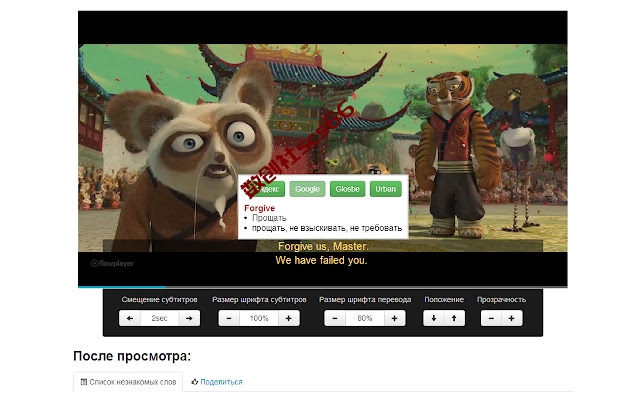Click the 80% translation font size value
The image size is (640, 400).
click(364, 318)
